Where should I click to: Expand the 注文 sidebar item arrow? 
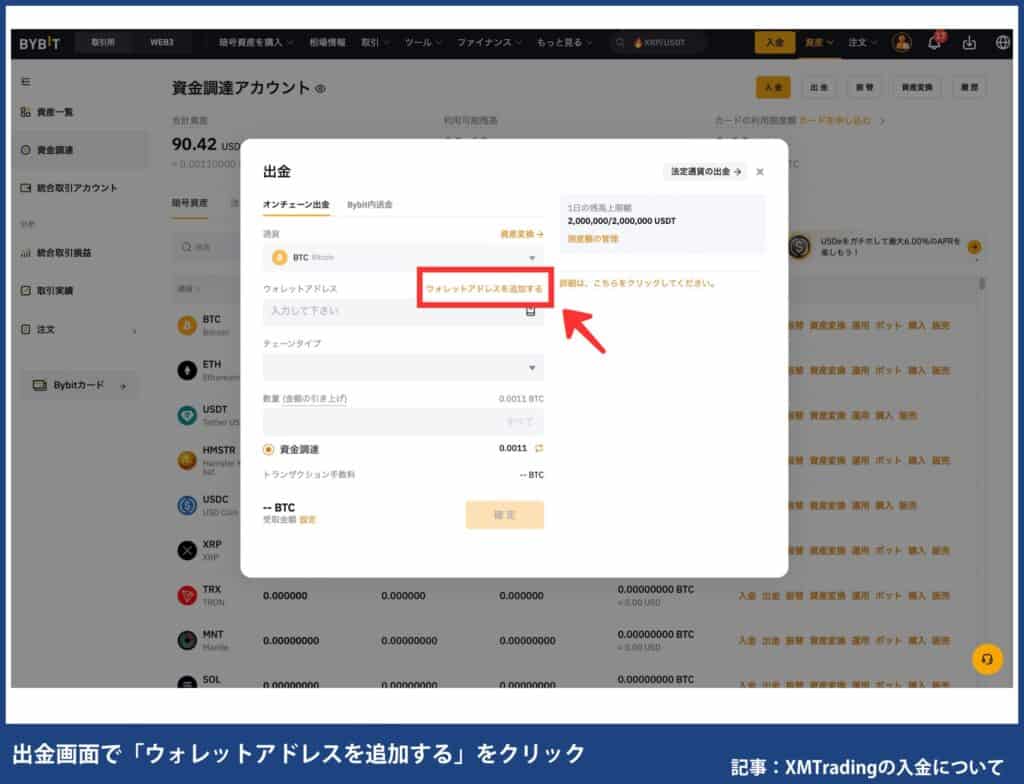(135, 331)
